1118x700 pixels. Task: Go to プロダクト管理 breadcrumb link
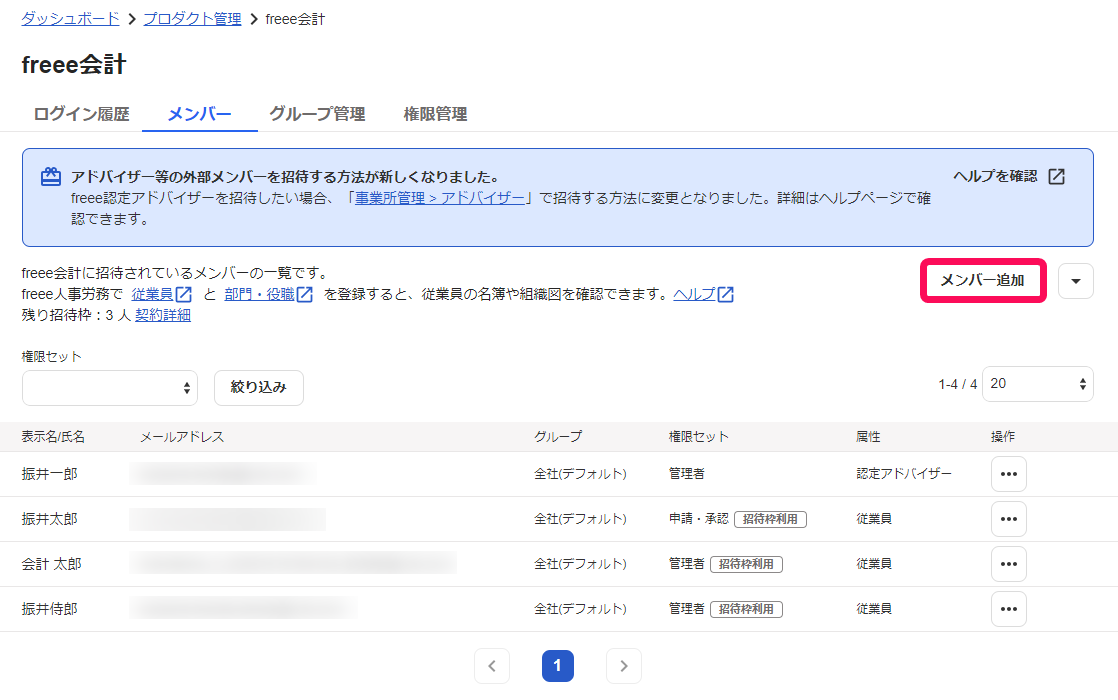(193, 19)
